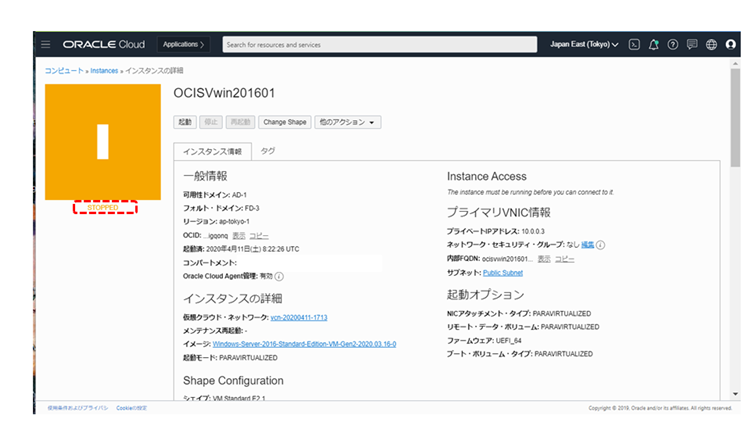
Task: Click the scrollbar down arrow
Action: coord(735,394)
